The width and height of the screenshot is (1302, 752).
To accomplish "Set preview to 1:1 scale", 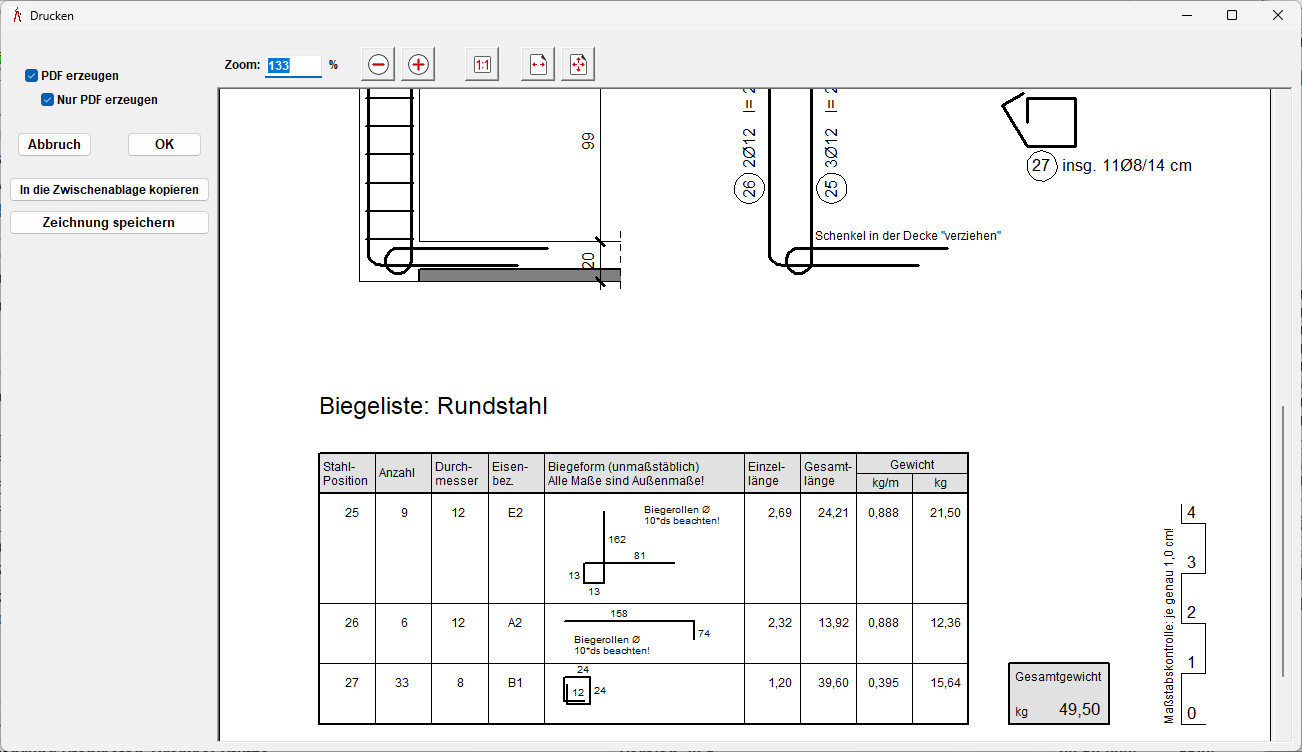I will pos(482,65).
